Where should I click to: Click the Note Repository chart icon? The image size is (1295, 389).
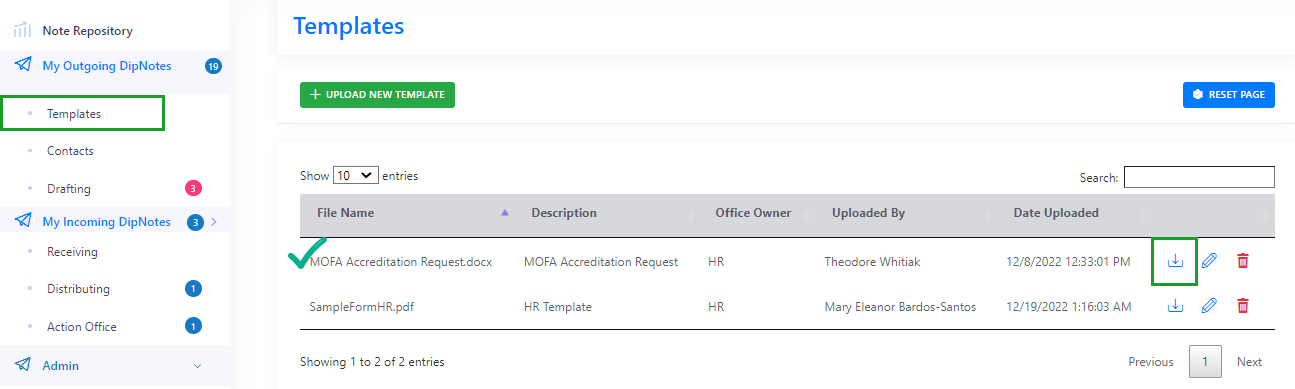click(22, 30)
